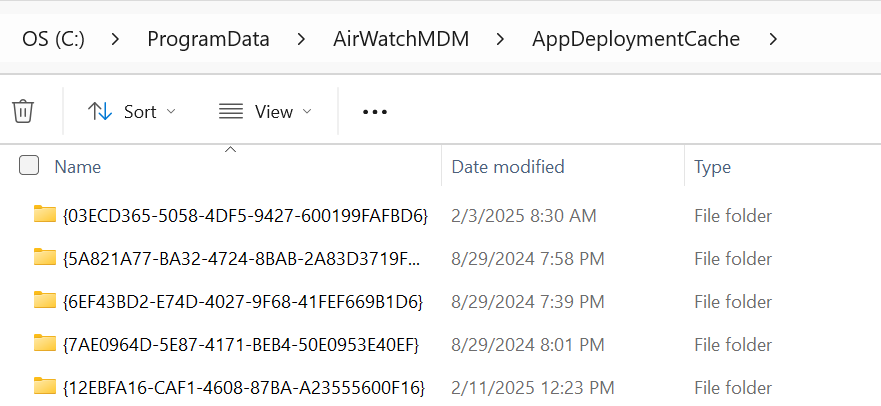Click the Delete trash can icon
Image resolution: width=881 pixels, height=406 pixels.
pyautogui.click(x=23, y=111)
